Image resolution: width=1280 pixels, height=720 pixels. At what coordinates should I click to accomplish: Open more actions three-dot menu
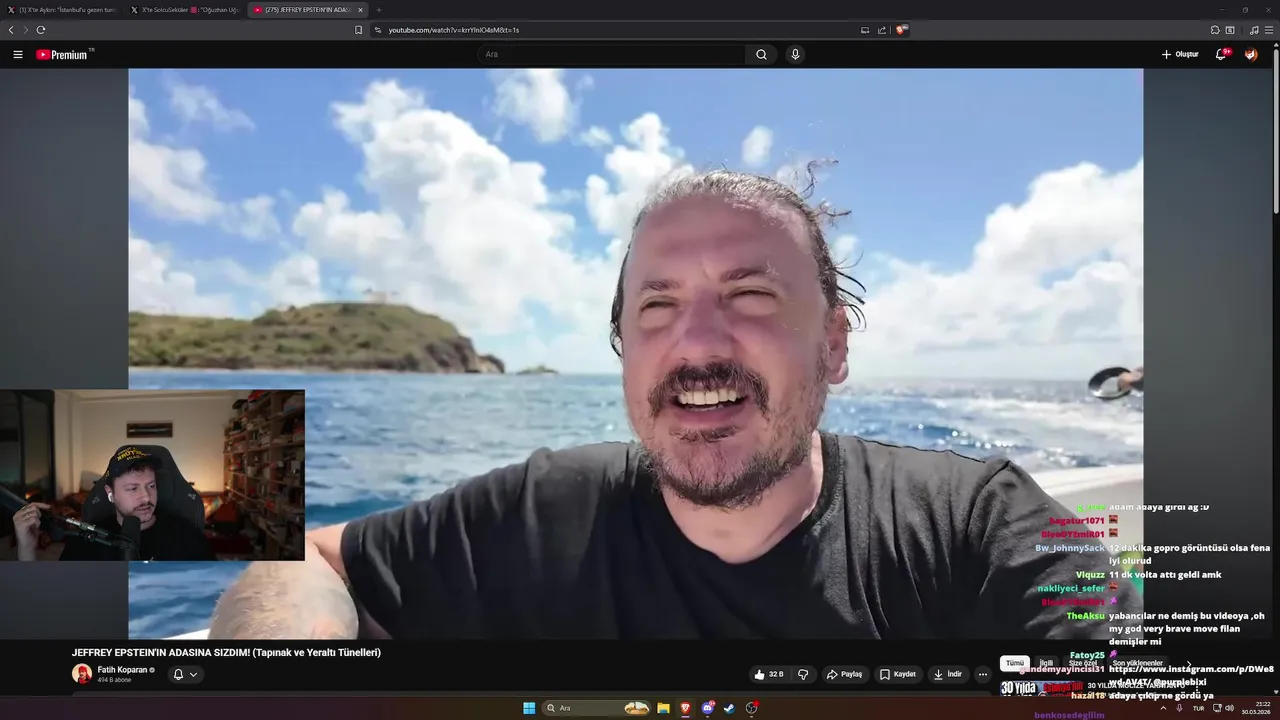pos(983,675)
